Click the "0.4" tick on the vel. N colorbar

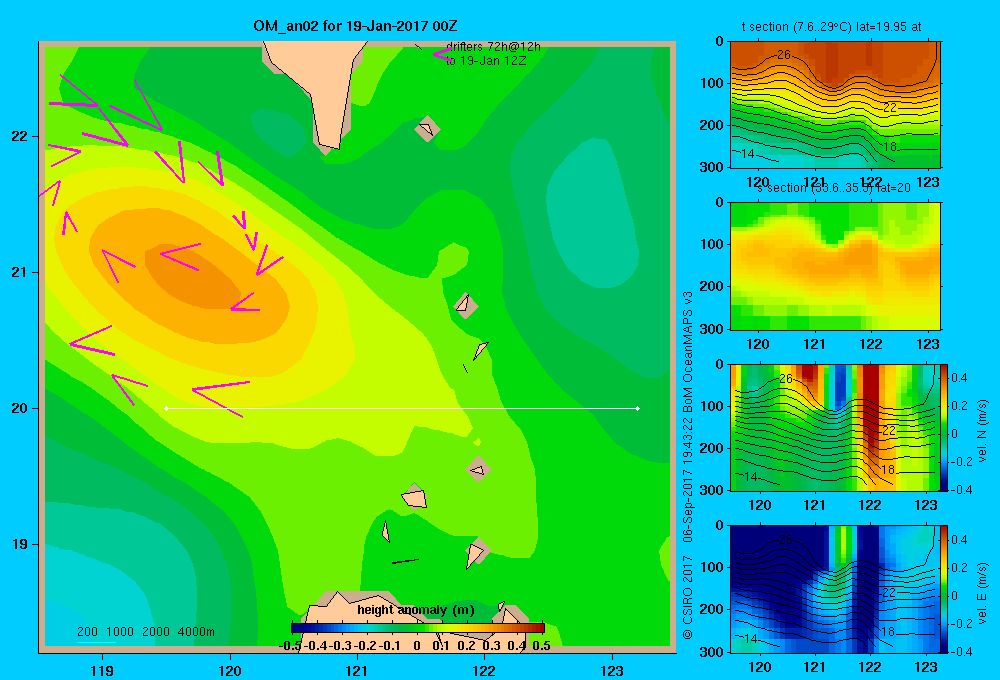pyautogui.click(x=959, y=378)
